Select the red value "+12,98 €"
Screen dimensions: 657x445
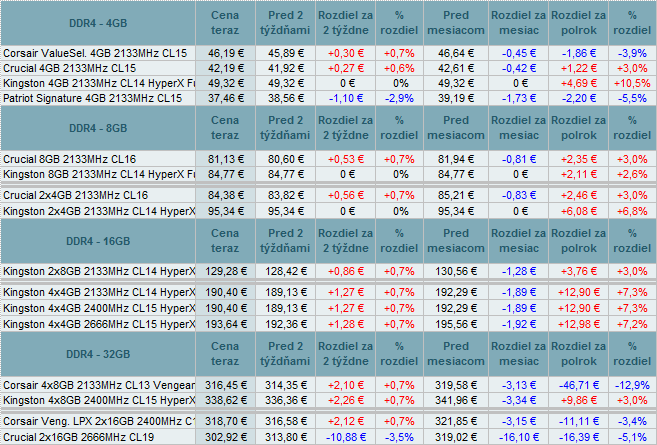tap(579, 324)
